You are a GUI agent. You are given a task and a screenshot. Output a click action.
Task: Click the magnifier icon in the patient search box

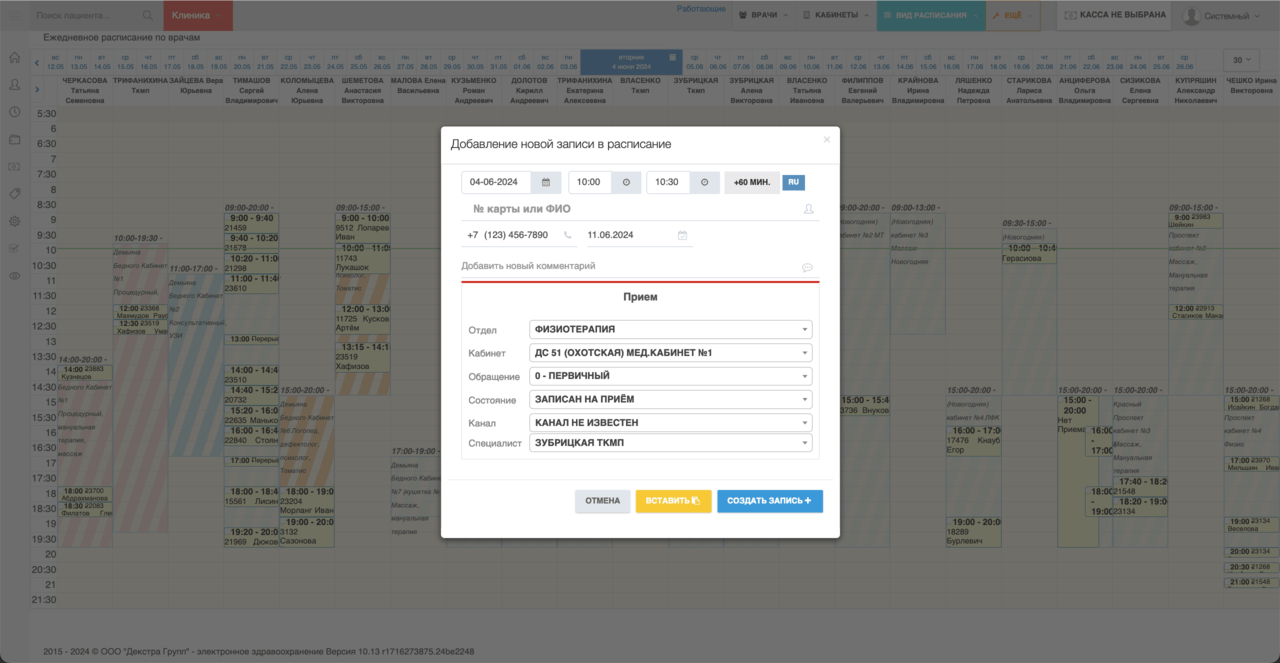(148, 16)
